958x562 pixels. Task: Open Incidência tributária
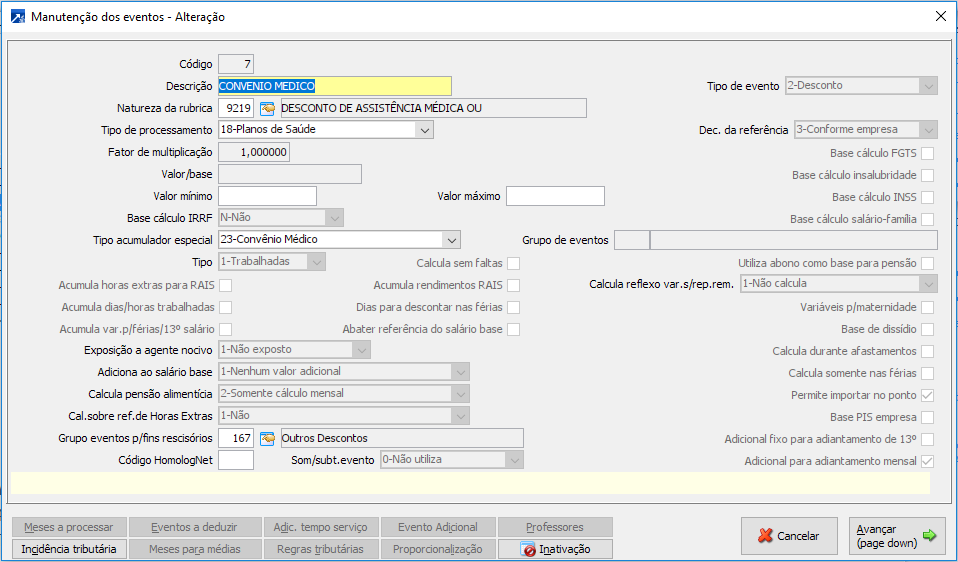[x=69, y=549]
